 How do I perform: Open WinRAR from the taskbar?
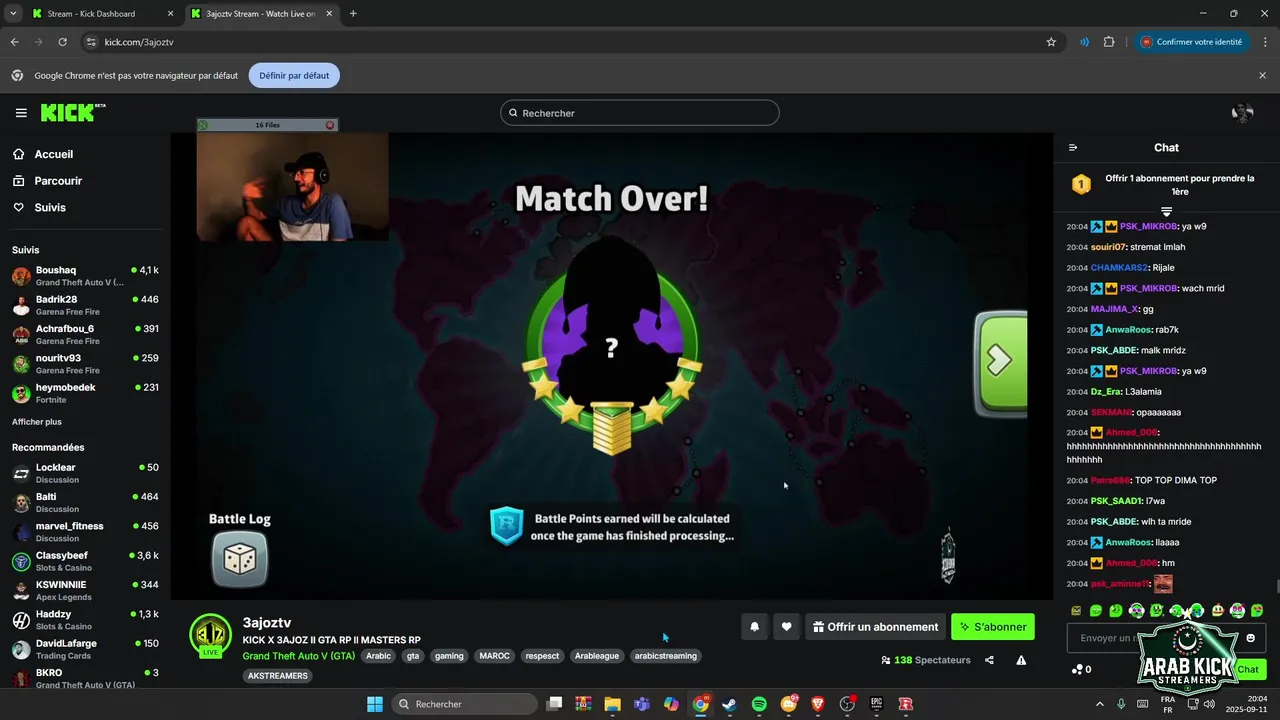point(583,704)
